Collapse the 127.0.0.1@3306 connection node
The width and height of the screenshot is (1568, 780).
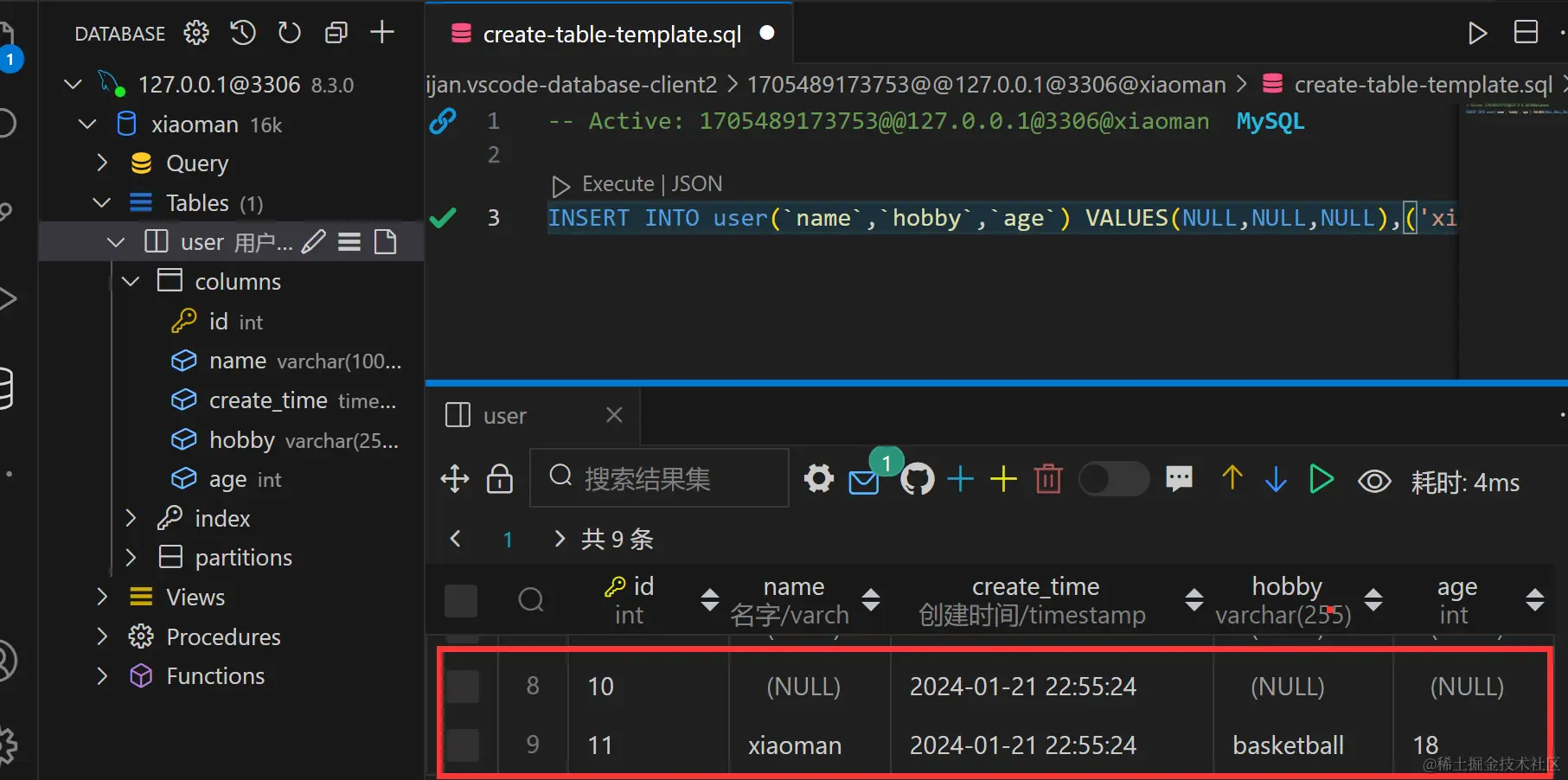(x=74, y=84)
